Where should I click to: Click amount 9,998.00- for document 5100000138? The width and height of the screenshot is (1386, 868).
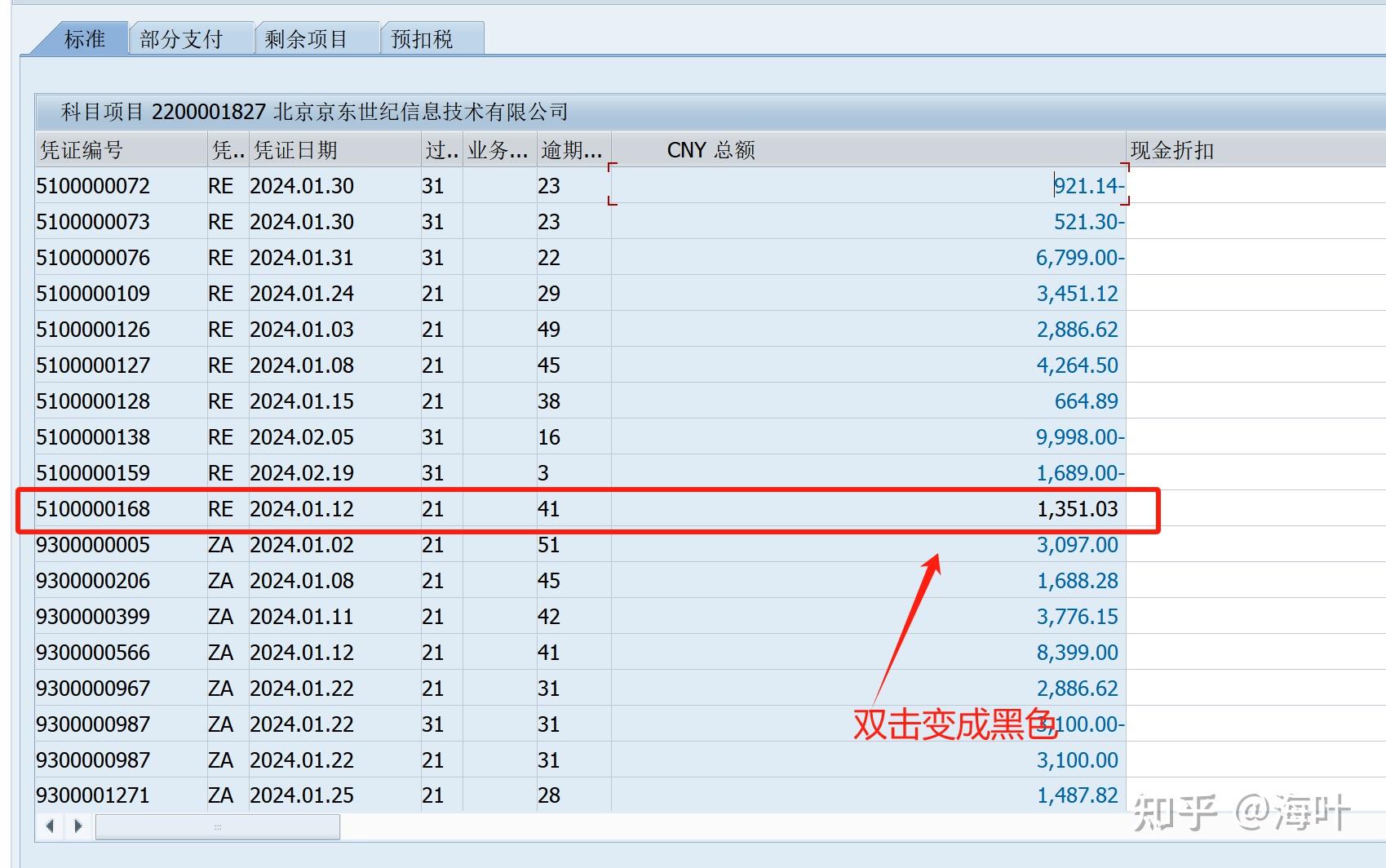(1078, 436)
